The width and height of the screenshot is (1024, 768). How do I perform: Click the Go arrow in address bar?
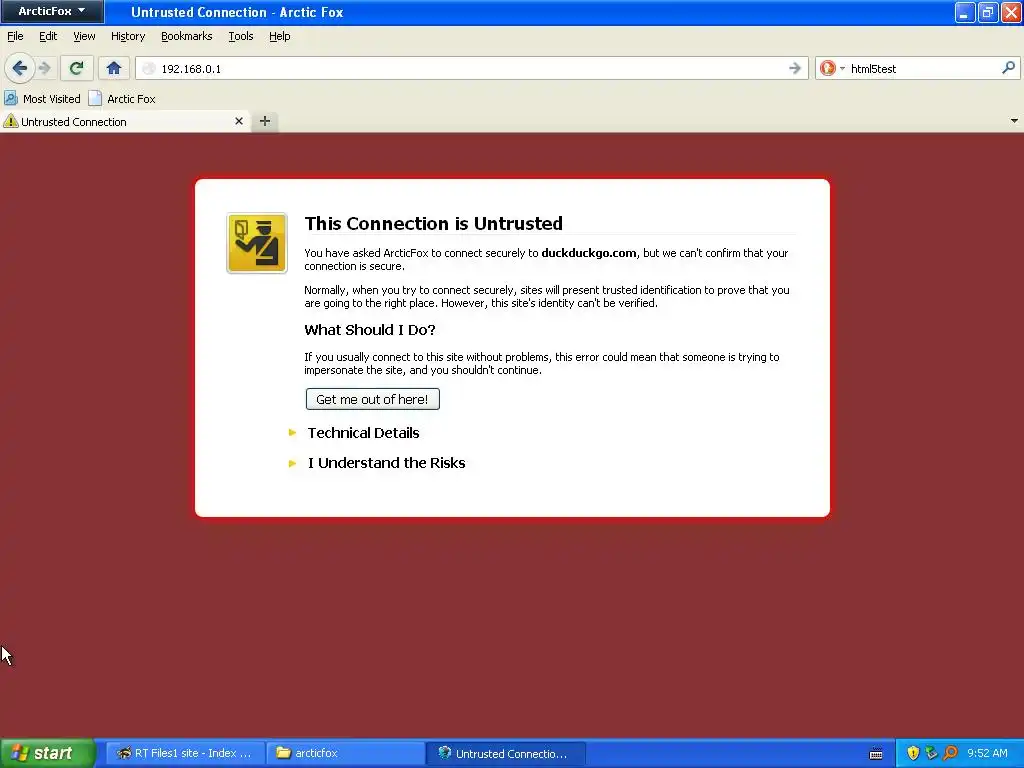795,68
